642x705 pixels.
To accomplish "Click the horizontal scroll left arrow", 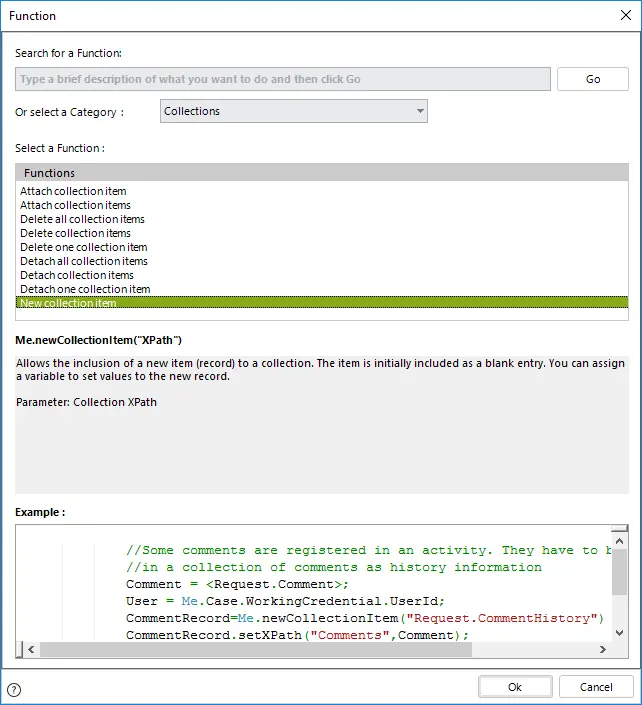I will click(31, 649).
